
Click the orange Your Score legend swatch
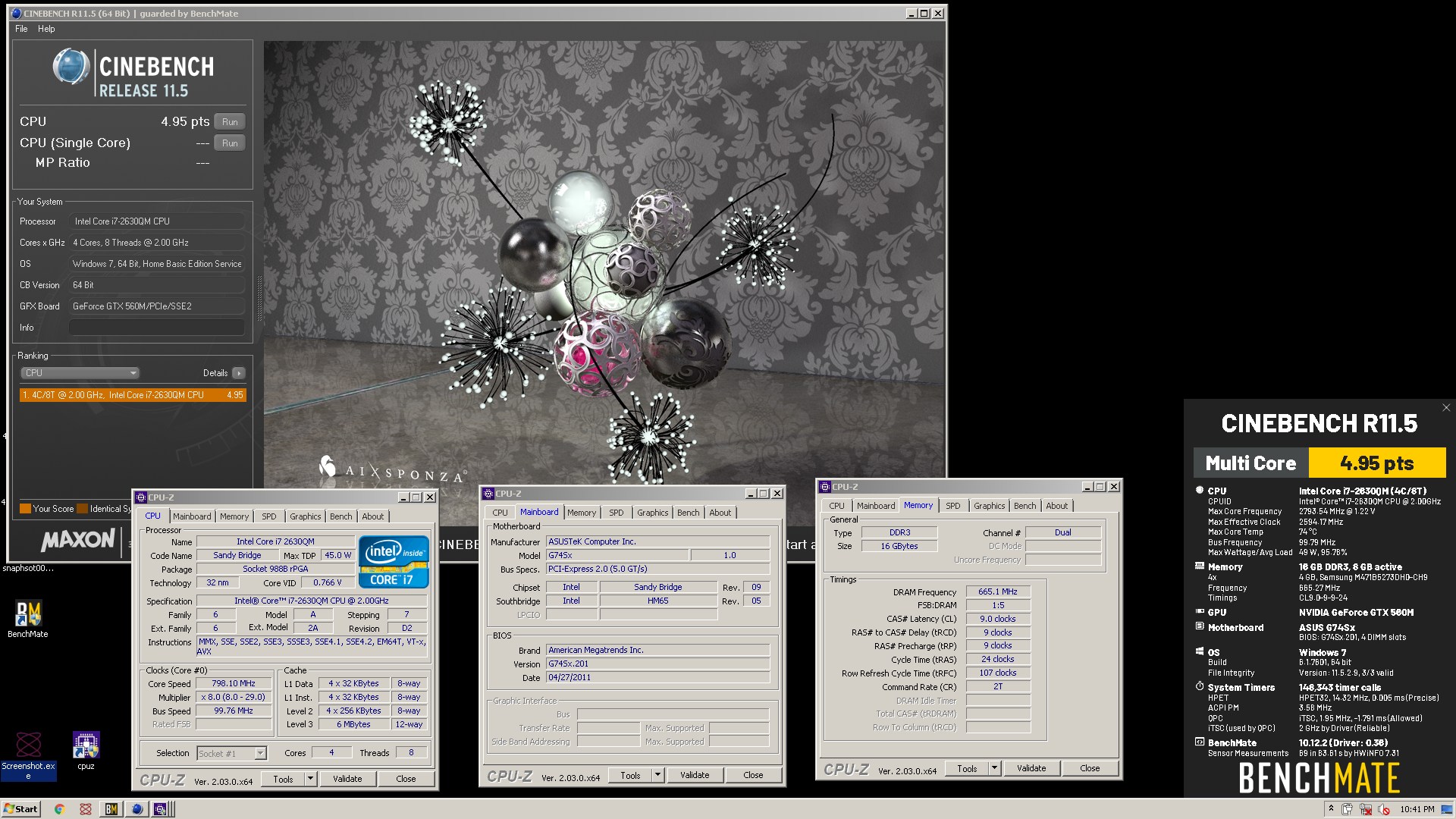[x=25, y=509]
